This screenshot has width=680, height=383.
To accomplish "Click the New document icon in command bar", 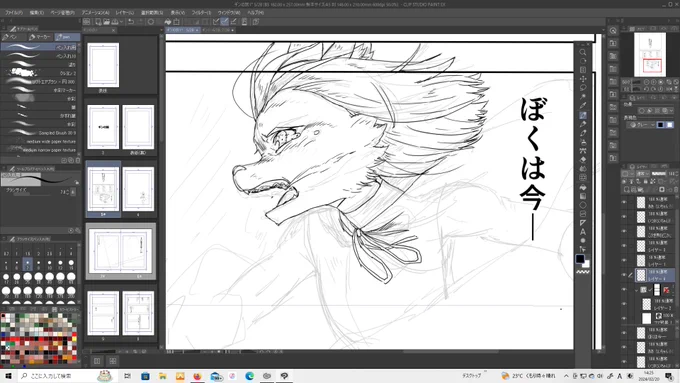I will coord(98,22).
